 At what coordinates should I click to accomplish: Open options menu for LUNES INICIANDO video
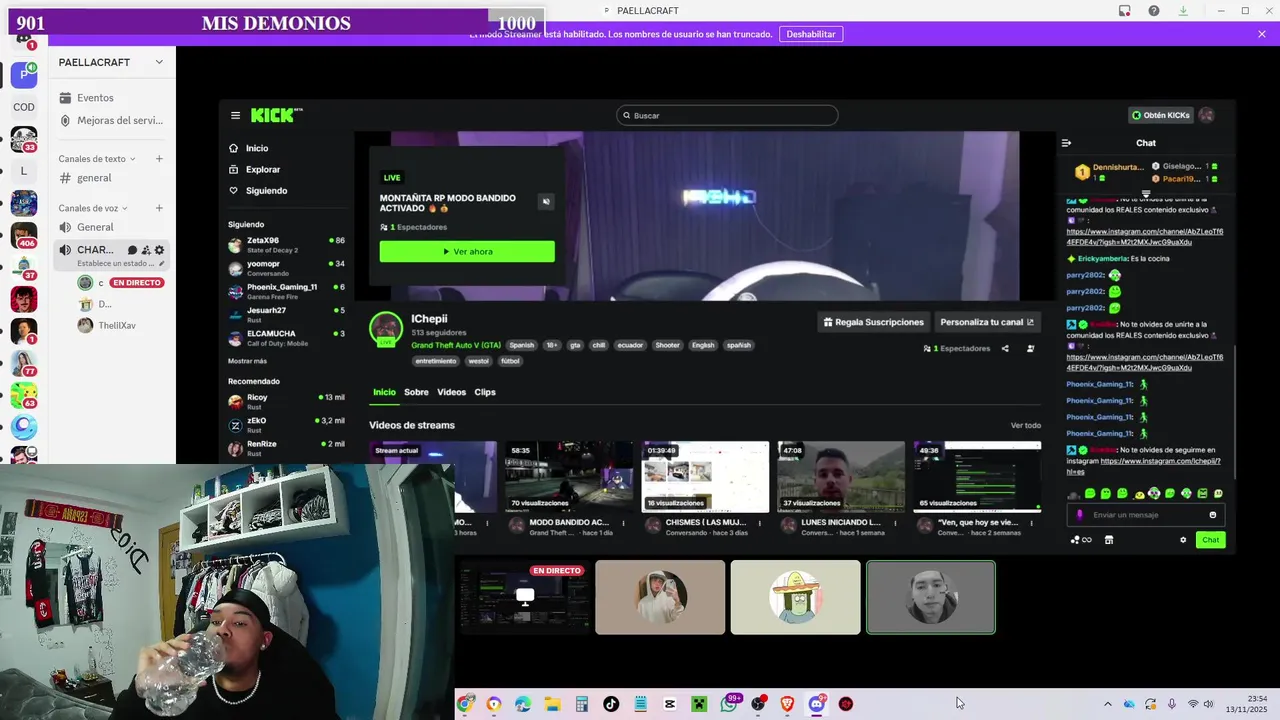[895, 523]
